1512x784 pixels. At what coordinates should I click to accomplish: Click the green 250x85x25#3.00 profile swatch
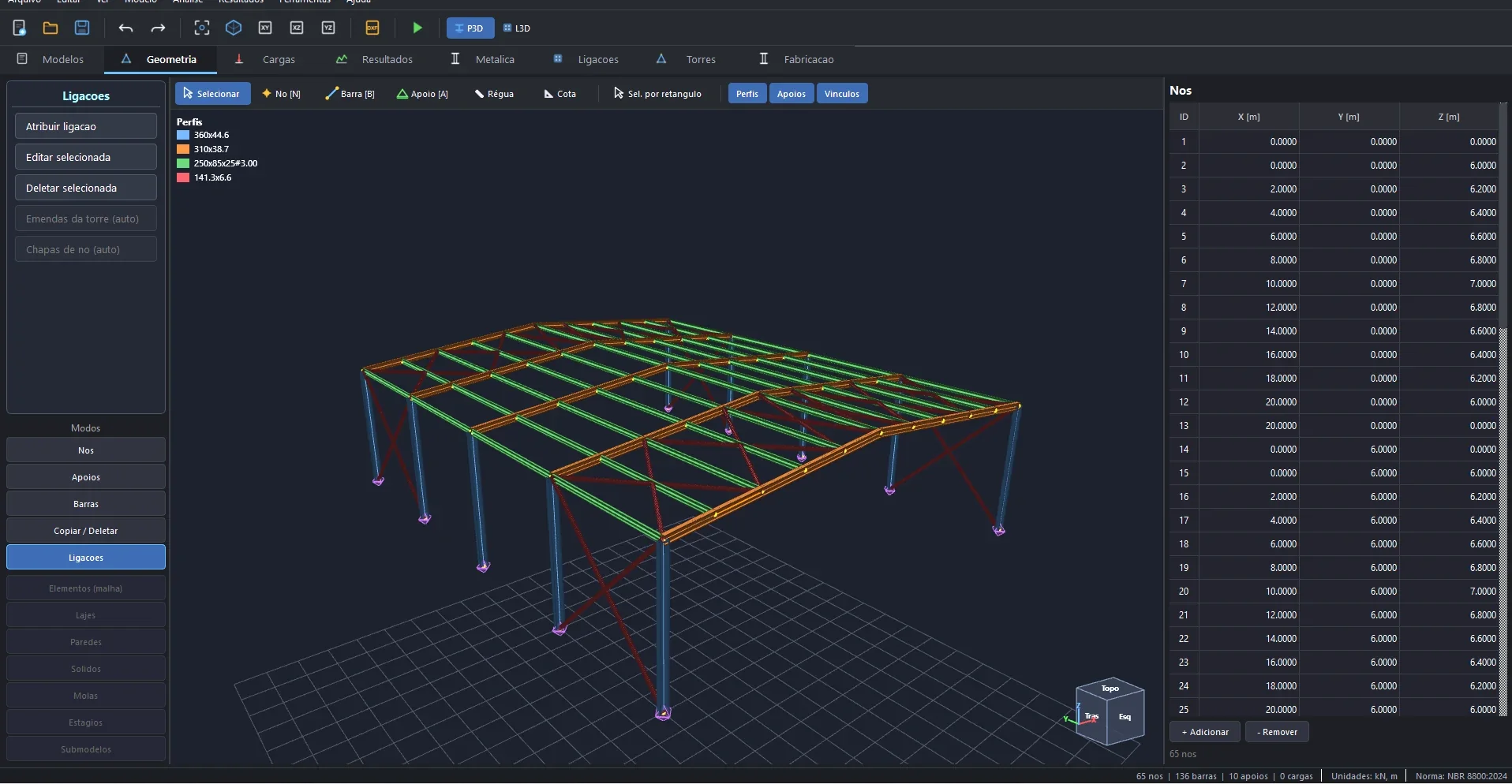[x=183, y=163]
